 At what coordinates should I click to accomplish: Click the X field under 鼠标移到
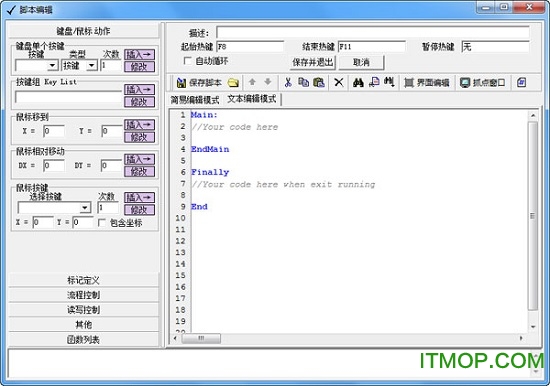click(x=54, y=131)
